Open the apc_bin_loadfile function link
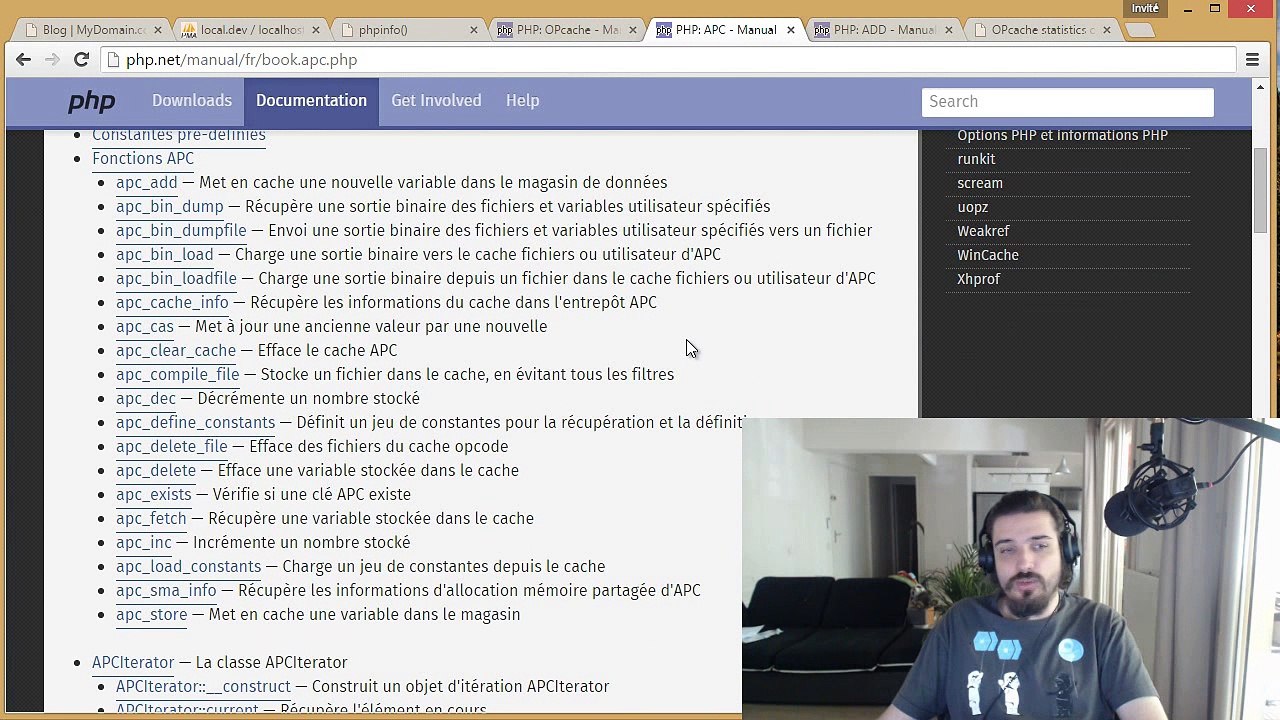Screen dimensions: 1280x720 tap(176, 279)
